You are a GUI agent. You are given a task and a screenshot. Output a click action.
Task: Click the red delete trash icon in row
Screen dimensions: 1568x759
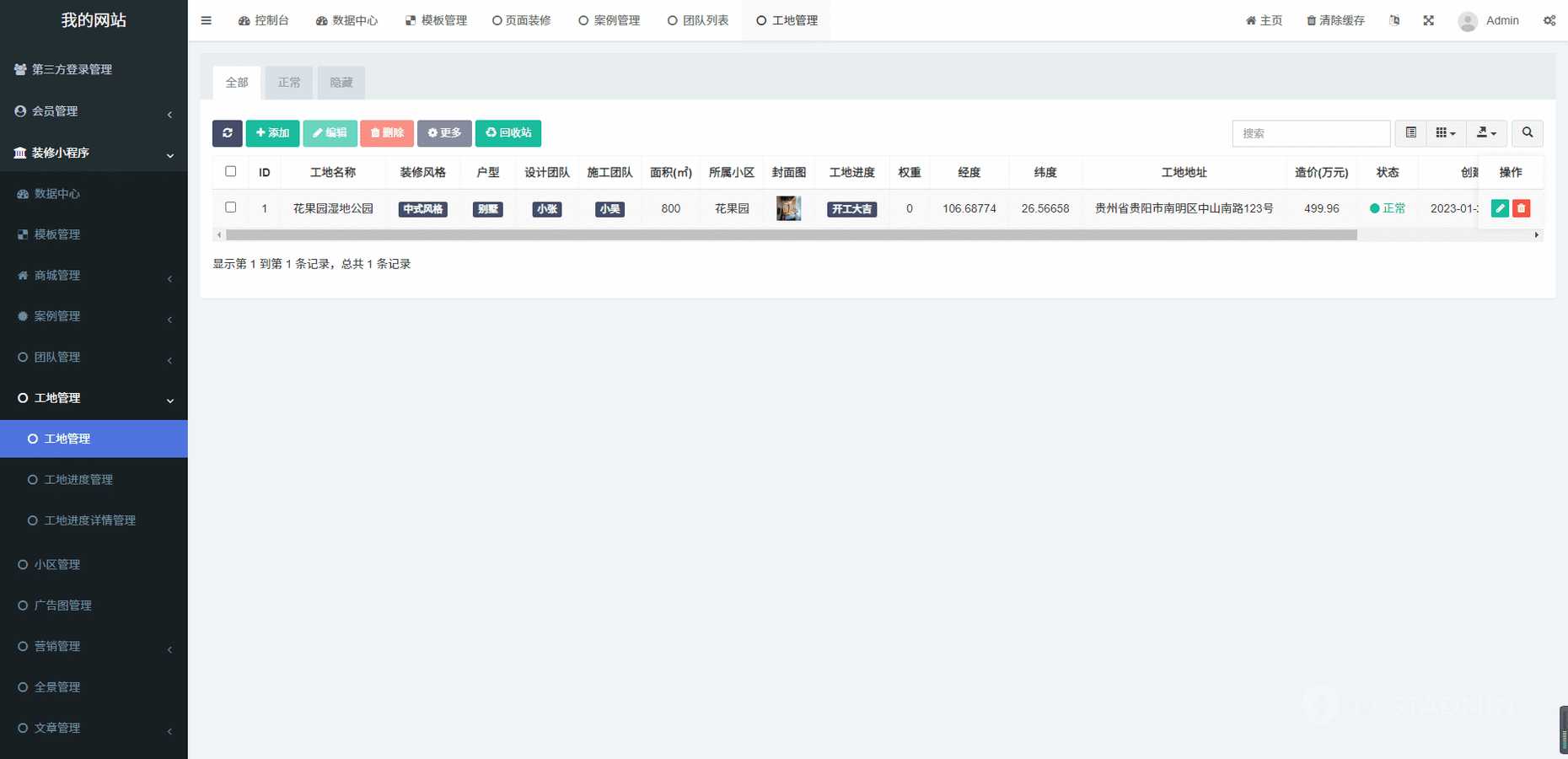pyautogui.click(x=1521, y=208)
